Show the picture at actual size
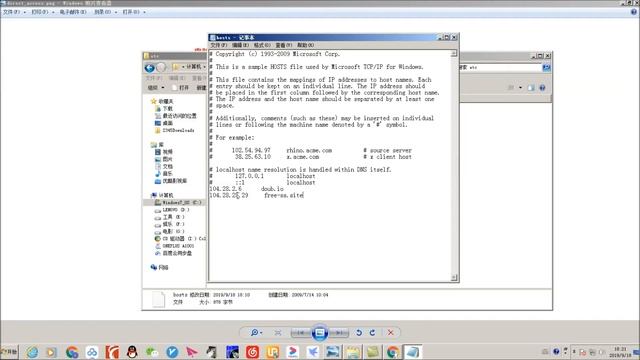 point(278,333)
